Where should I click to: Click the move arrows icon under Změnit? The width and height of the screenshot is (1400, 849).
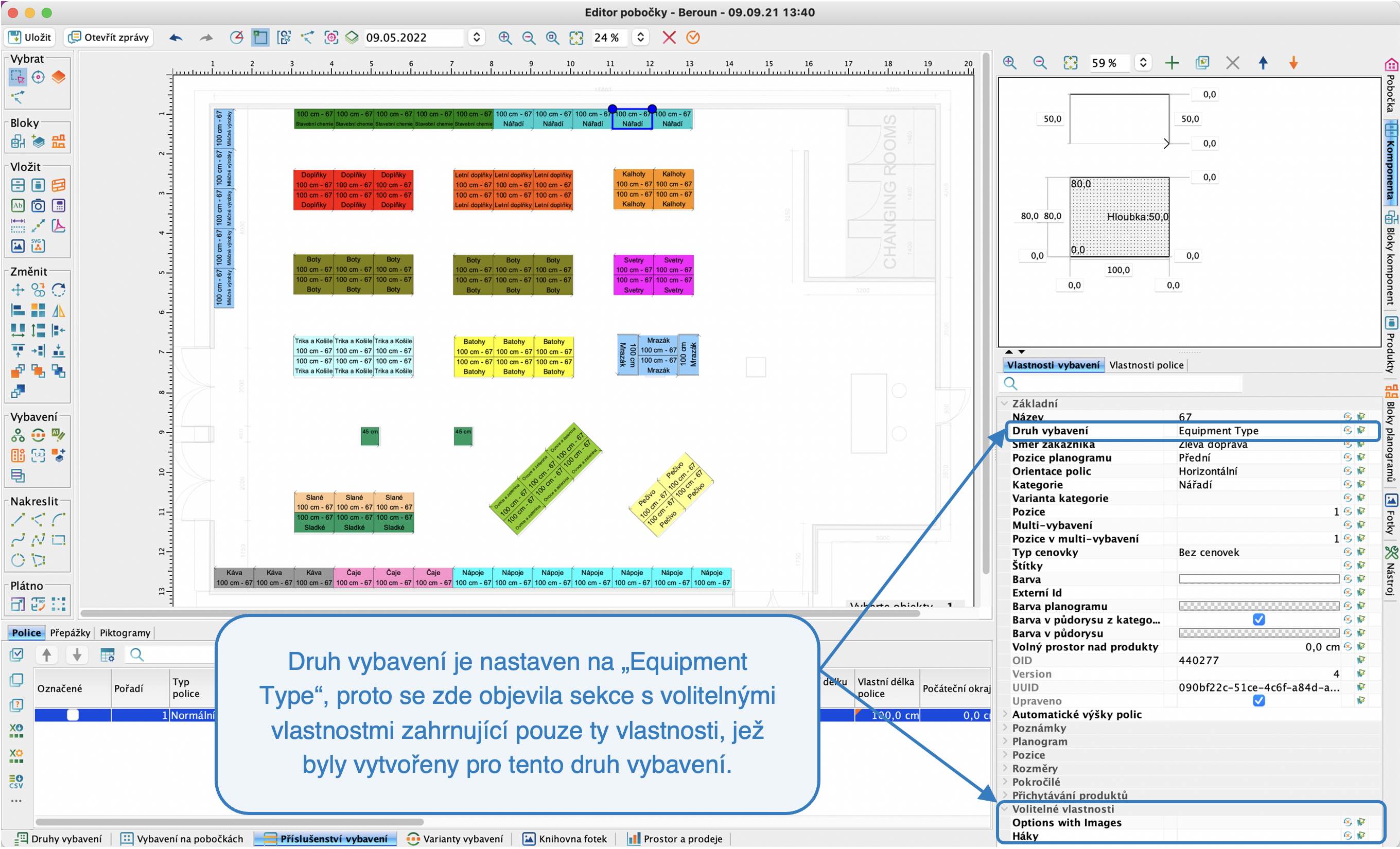pyautogui.click(x=17, y=290)
